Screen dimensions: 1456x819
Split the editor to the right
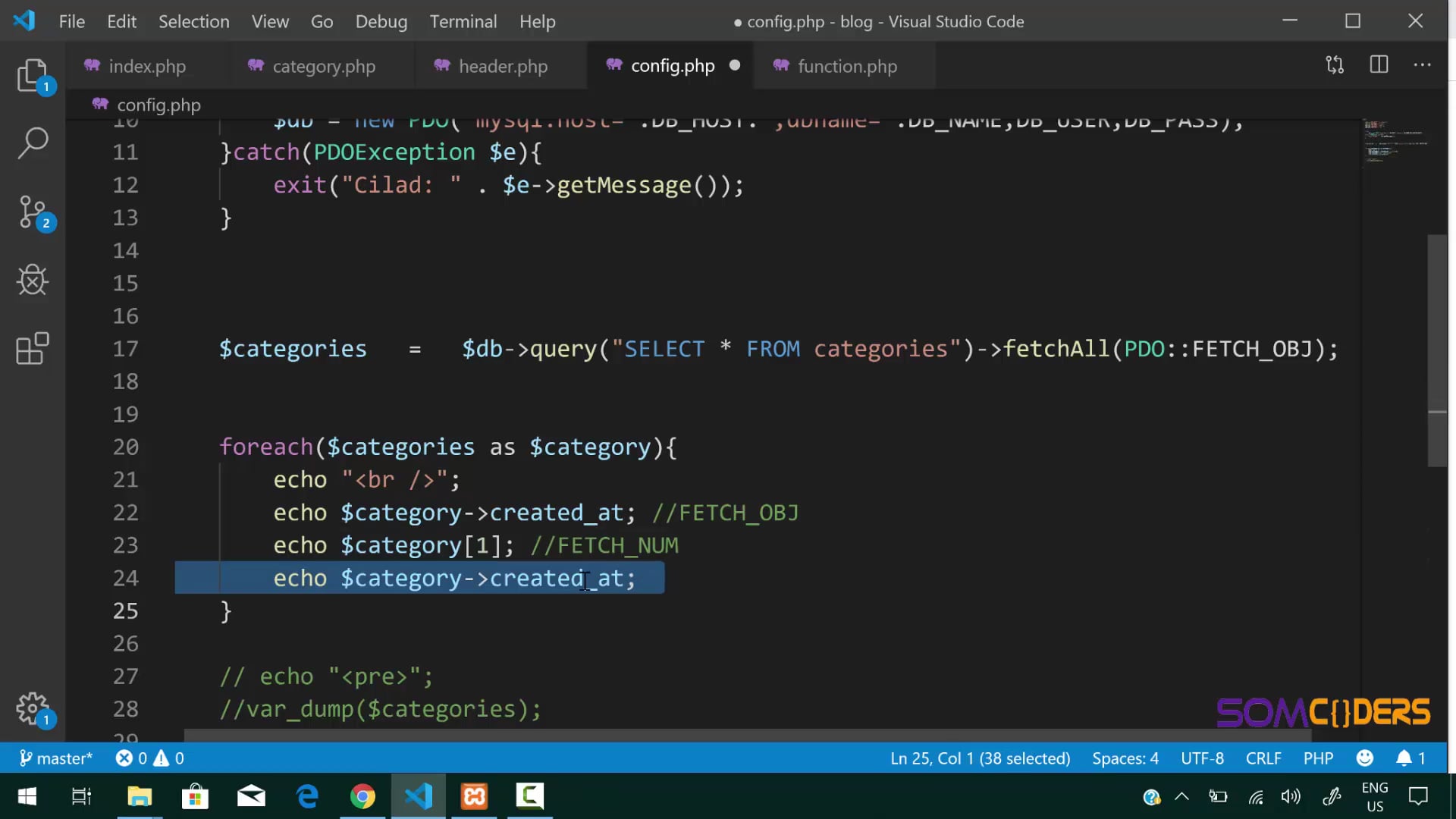(x=1379, y=65)
